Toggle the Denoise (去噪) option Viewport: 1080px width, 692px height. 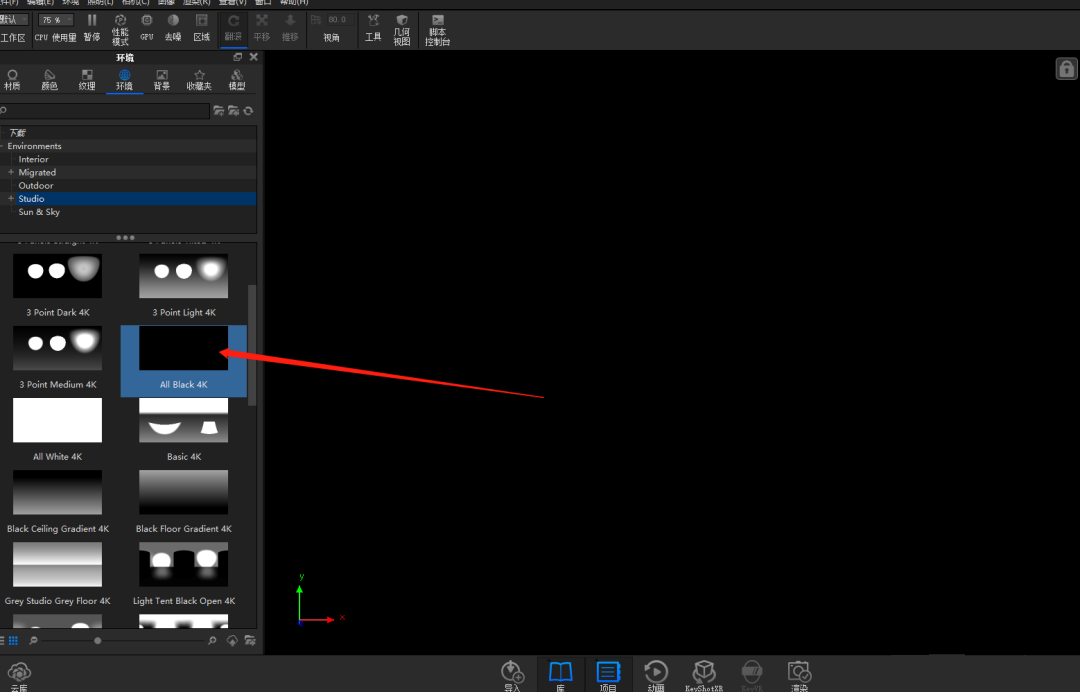(173, 26)
